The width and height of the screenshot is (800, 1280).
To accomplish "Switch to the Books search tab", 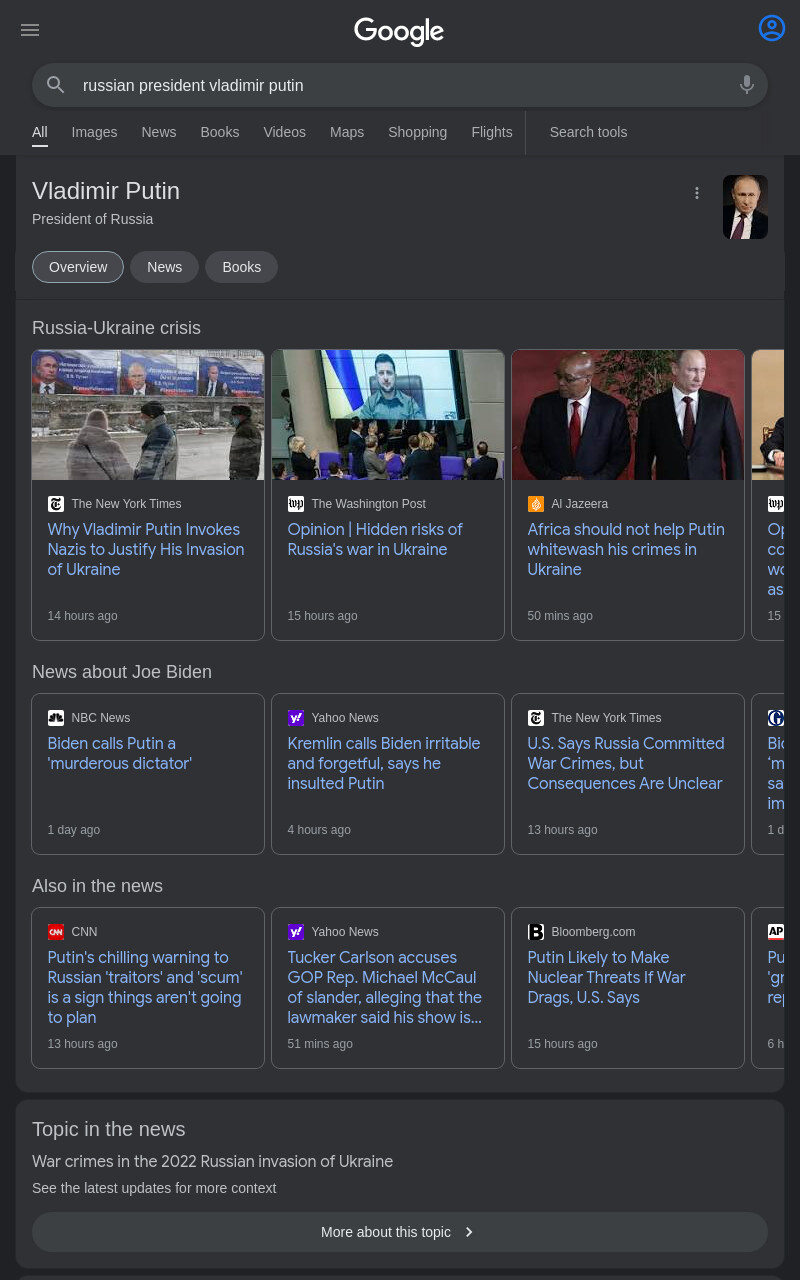I will [220, 132].
